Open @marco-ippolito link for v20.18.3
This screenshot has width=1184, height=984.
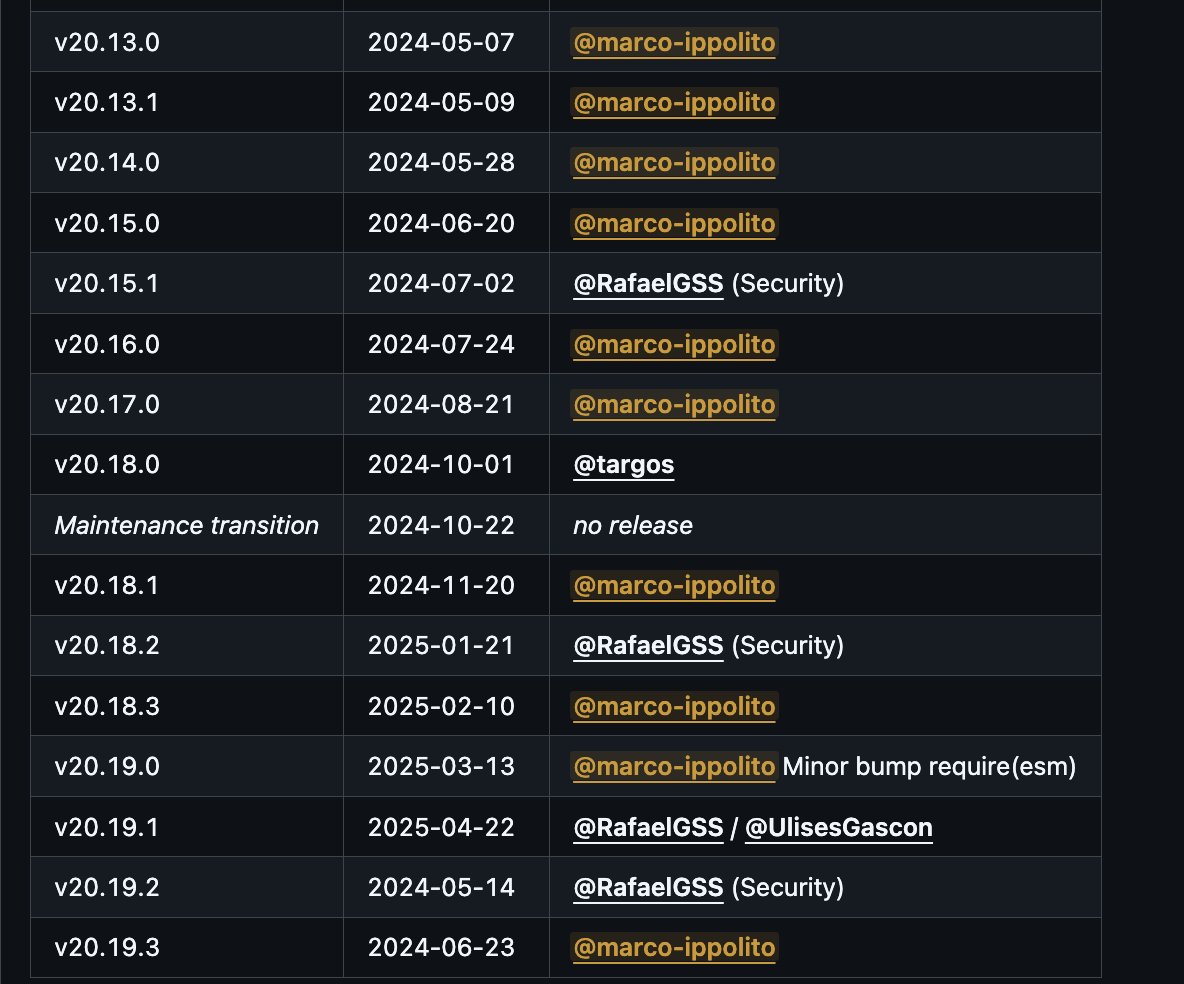click(674, 706)
